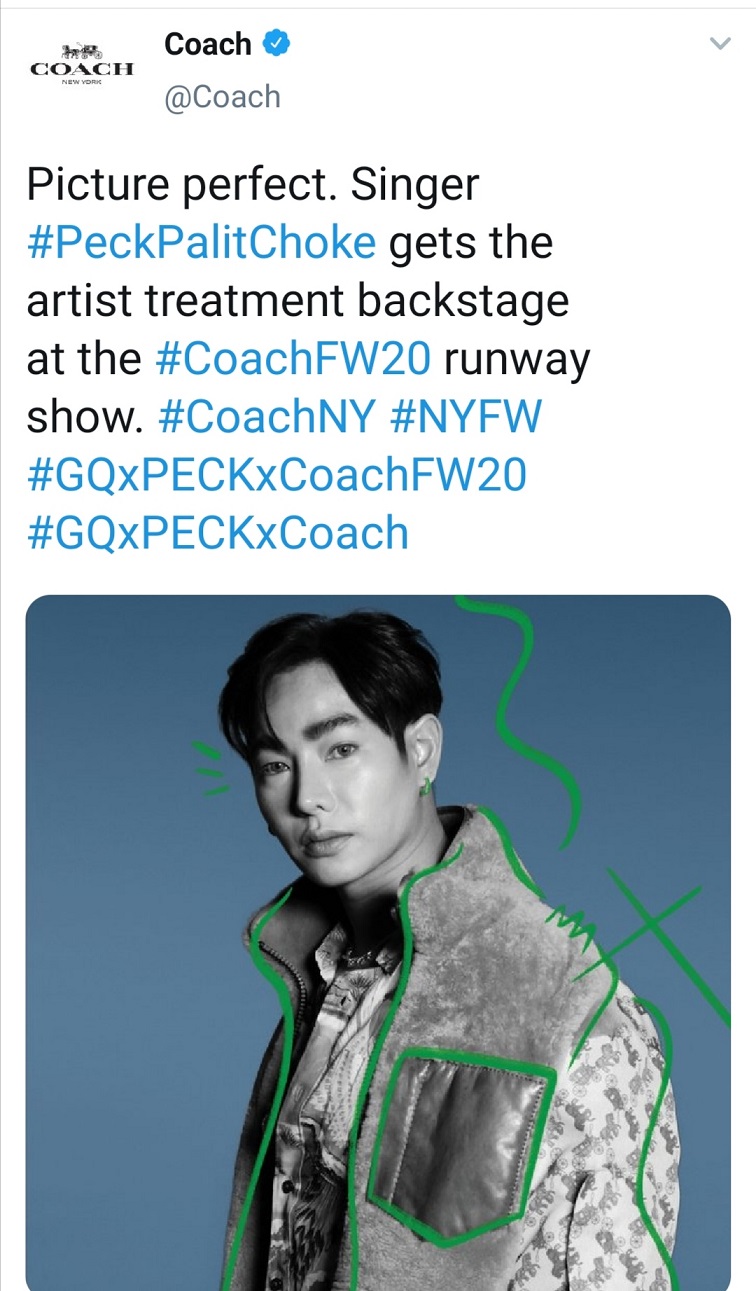Expand the tweet options chevron
756x1291 pixels.
[720, 44]
